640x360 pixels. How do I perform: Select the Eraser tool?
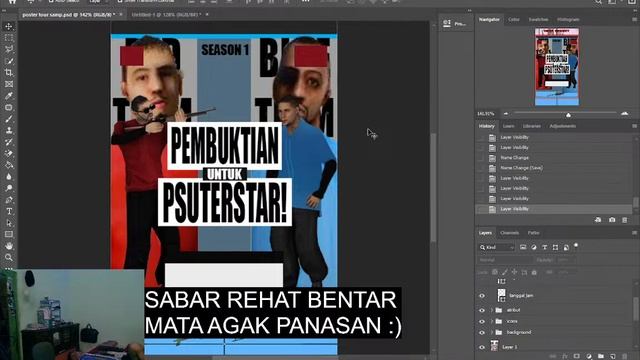tap(9, 153)
